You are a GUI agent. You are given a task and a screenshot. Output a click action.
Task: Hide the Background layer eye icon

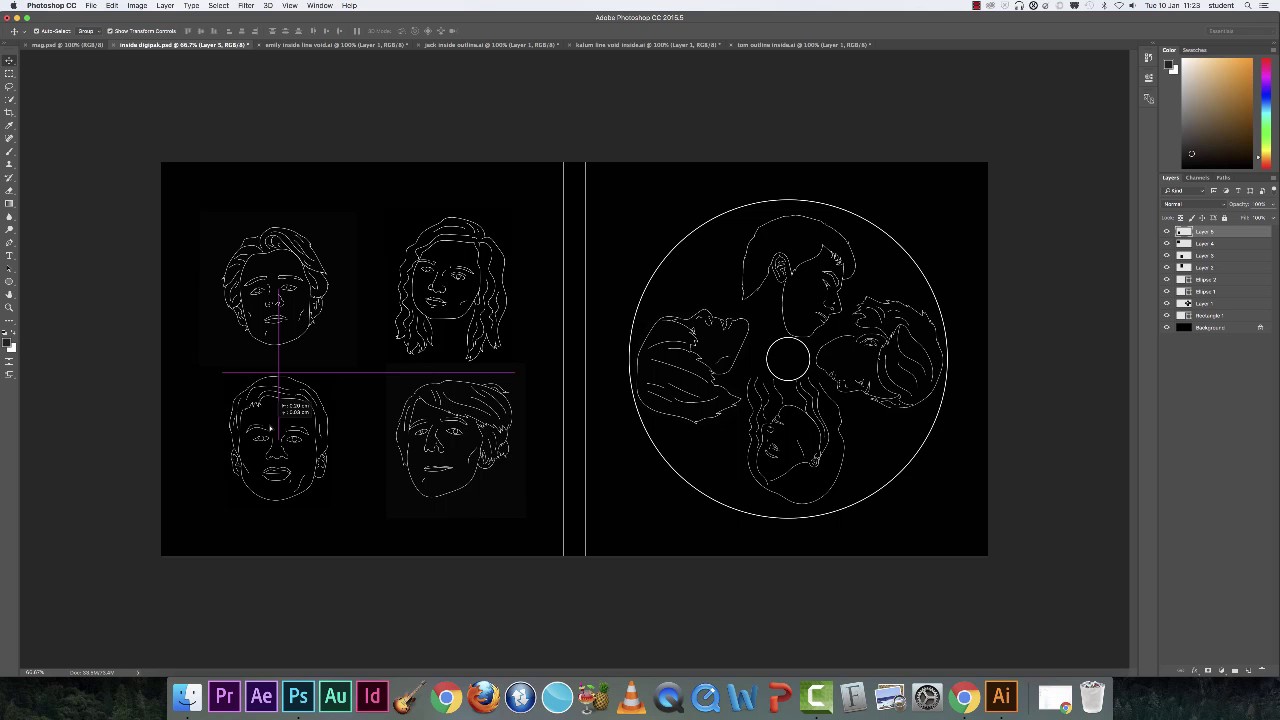click(1166, 327)
